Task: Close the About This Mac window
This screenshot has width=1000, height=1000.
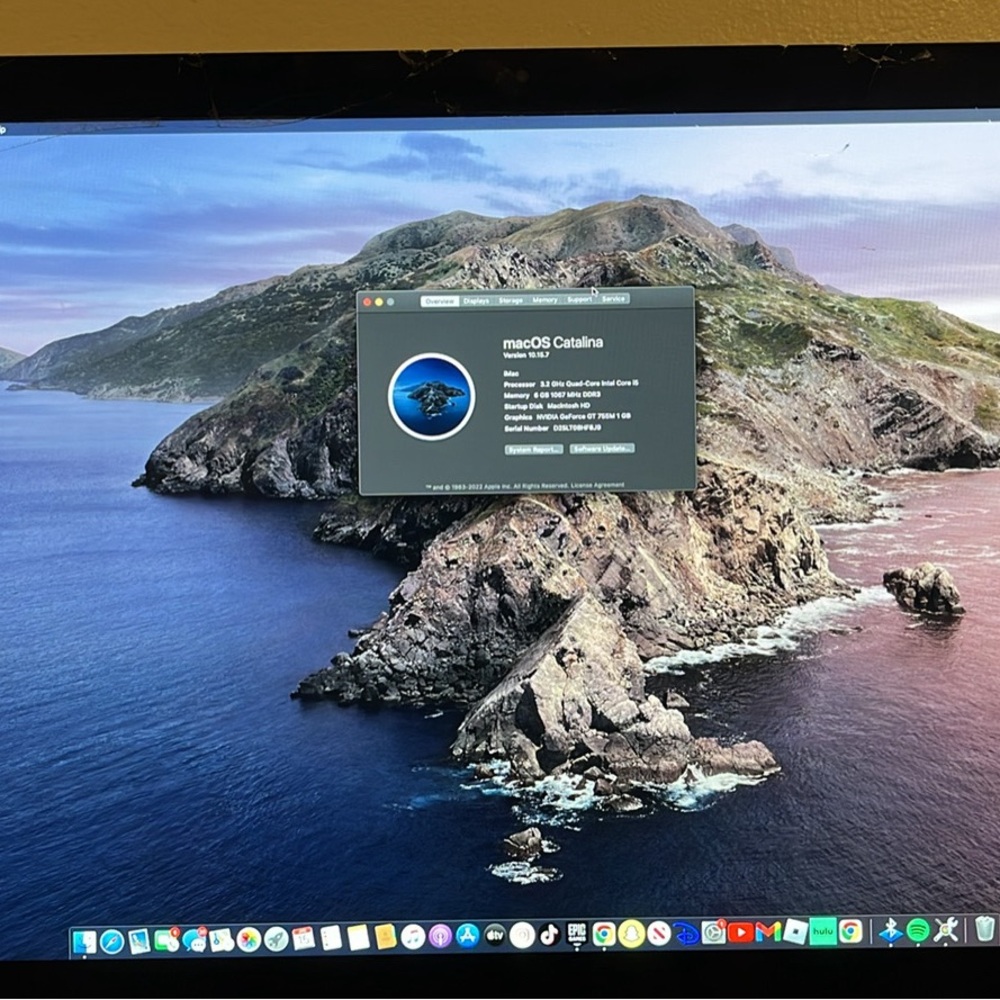Action: [367, 302]
